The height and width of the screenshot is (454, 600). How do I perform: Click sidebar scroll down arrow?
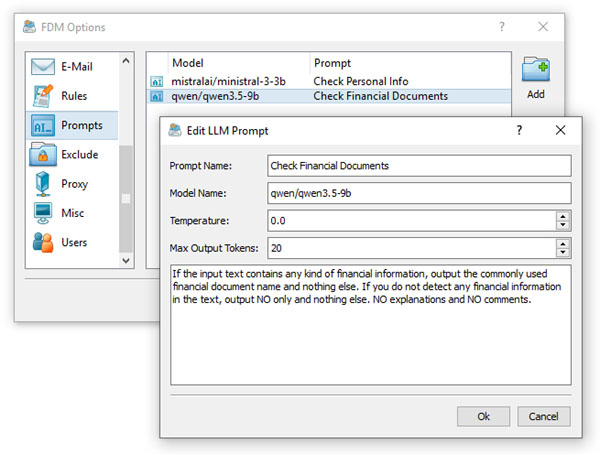(x=126, y=261)
